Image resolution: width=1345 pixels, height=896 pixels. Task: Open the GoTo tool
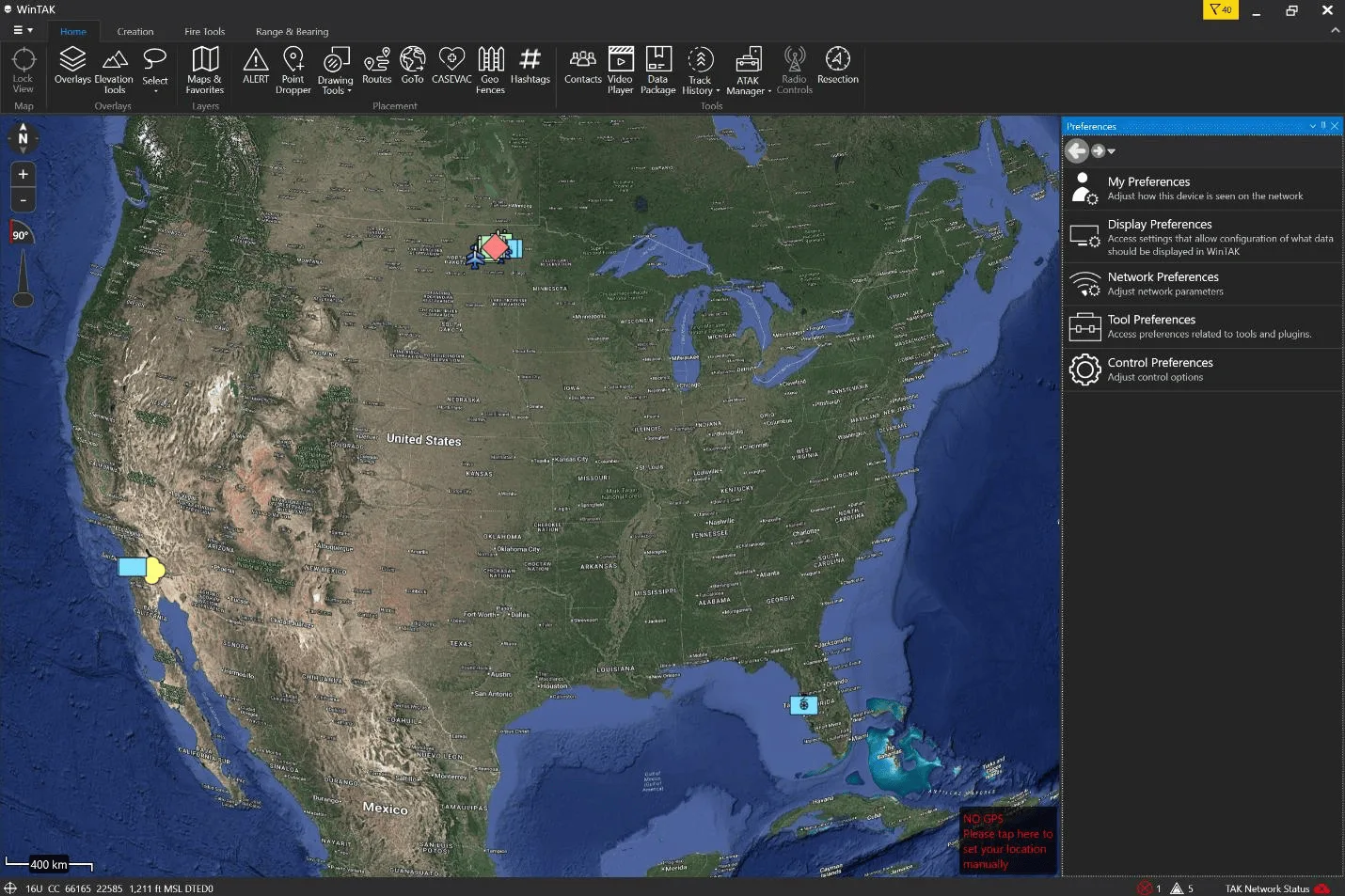412,66
